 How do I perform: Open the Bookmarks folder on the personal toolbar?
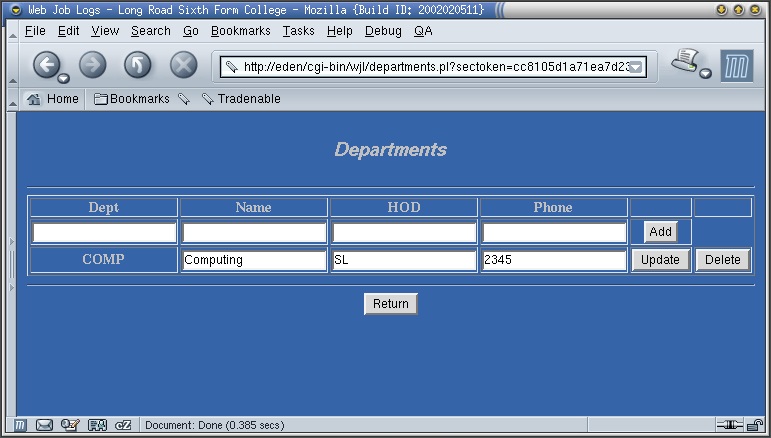click(131, 99)
